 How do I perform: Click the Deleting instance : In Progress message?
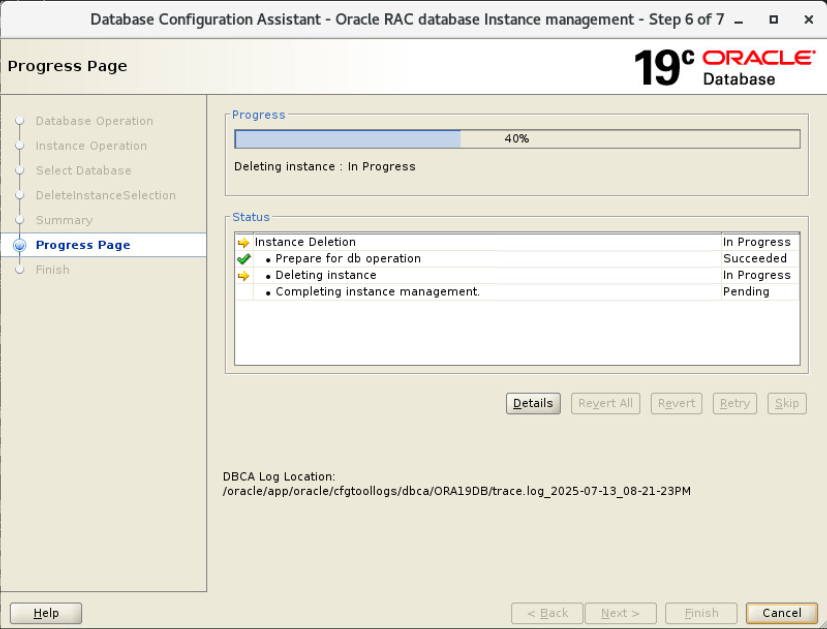(325, 167)
